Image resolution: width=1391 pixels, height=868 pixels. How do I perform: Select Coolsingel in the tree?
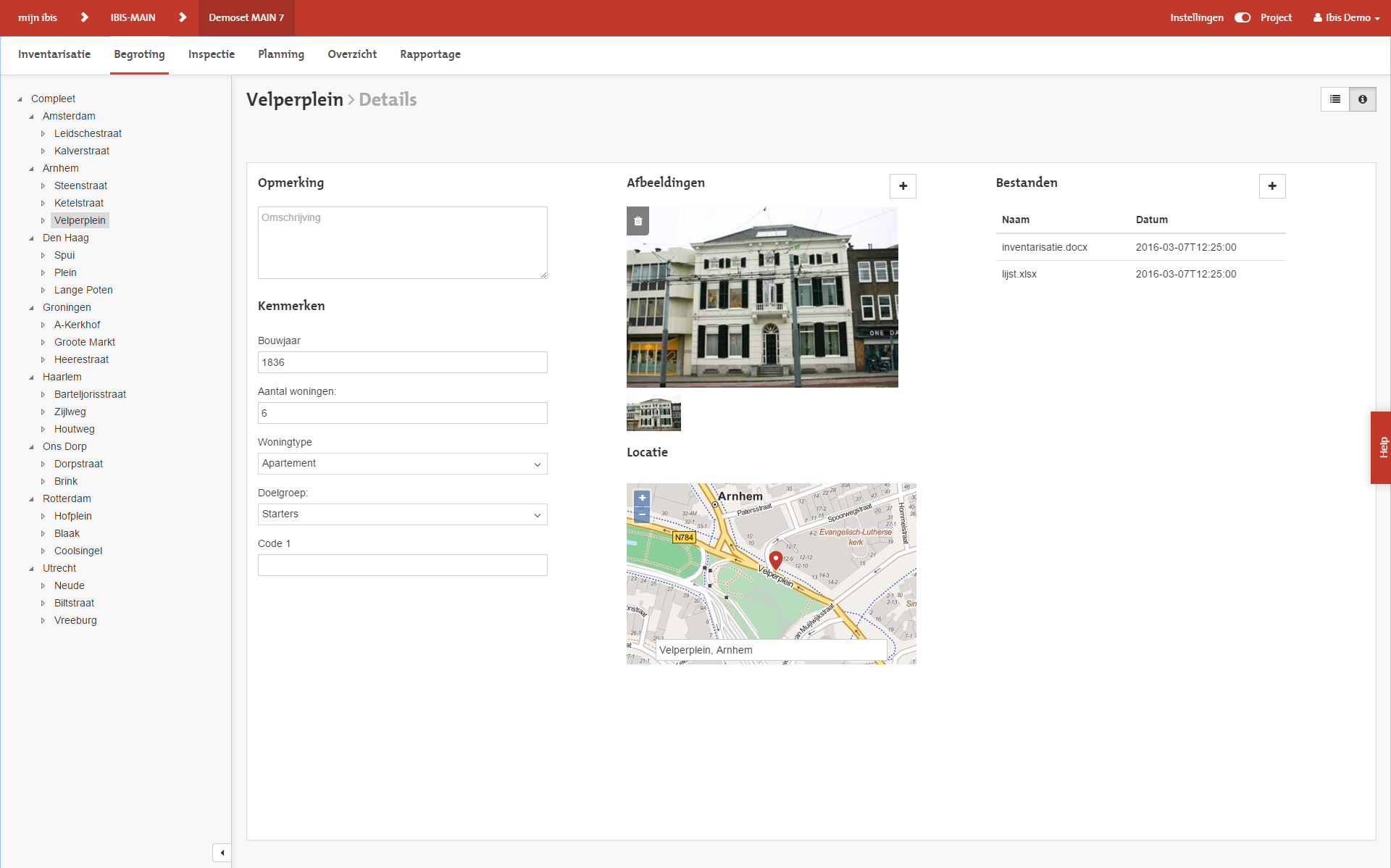pyautogui.click(x=78, y=551)
